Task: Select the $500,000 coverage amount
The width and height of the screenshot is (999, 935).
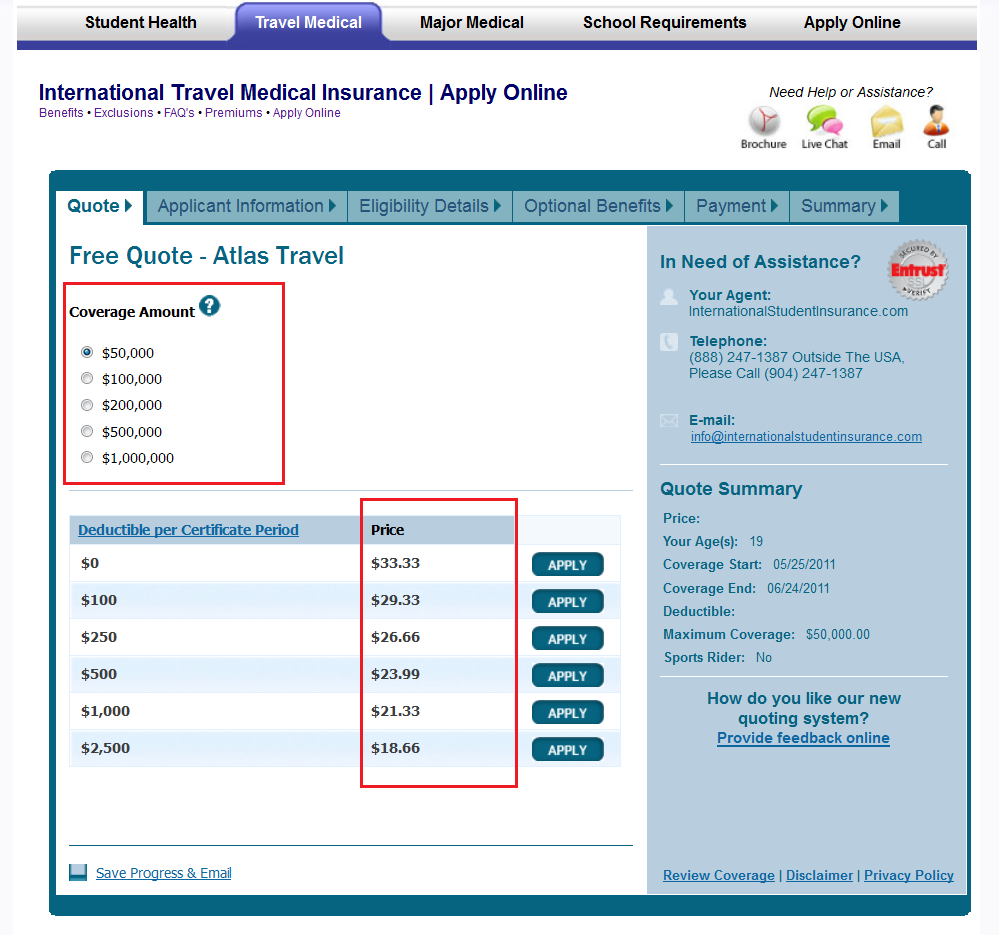Action: tap(87, 431)
